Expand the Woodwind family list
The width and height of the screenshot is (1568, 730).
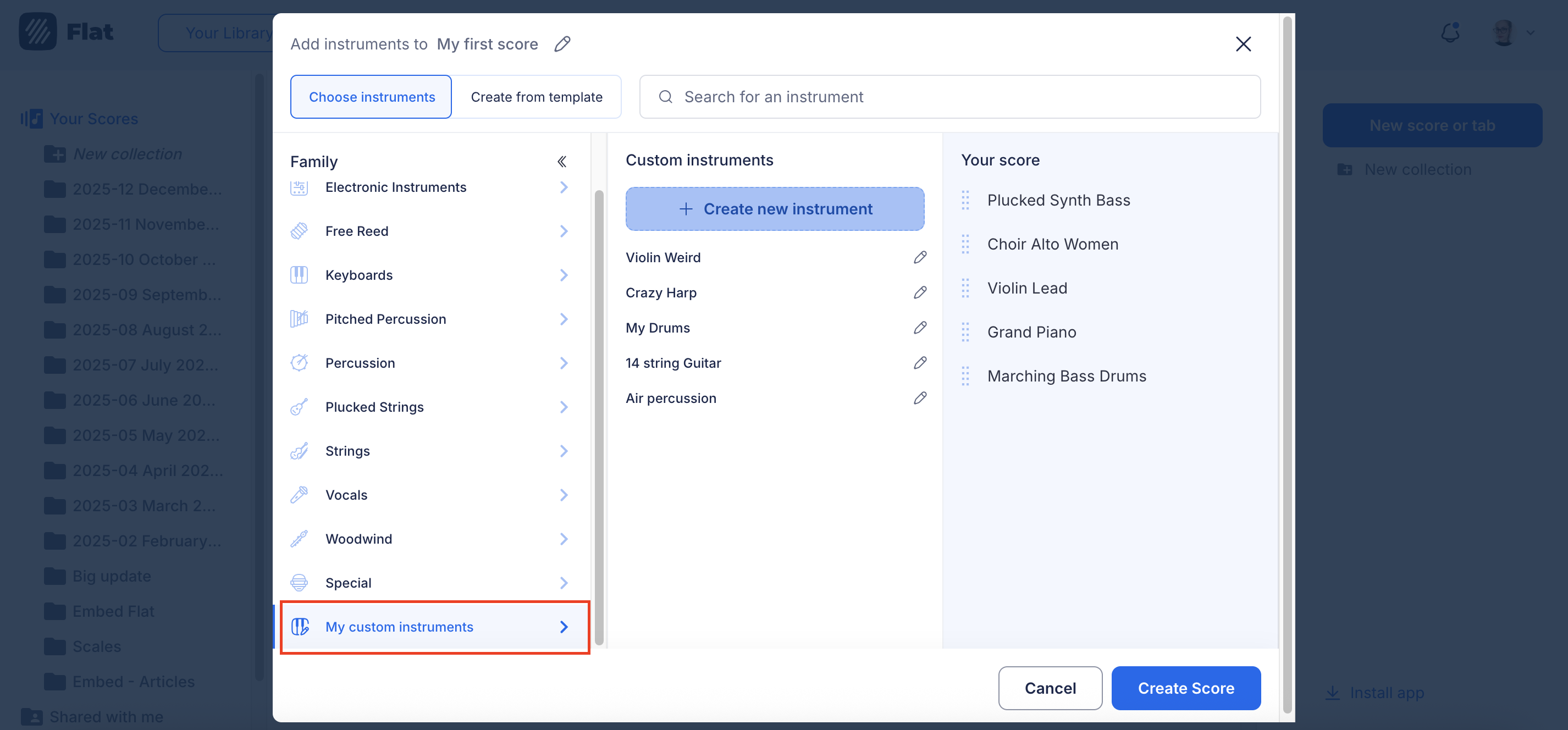[x=563, y=539]
